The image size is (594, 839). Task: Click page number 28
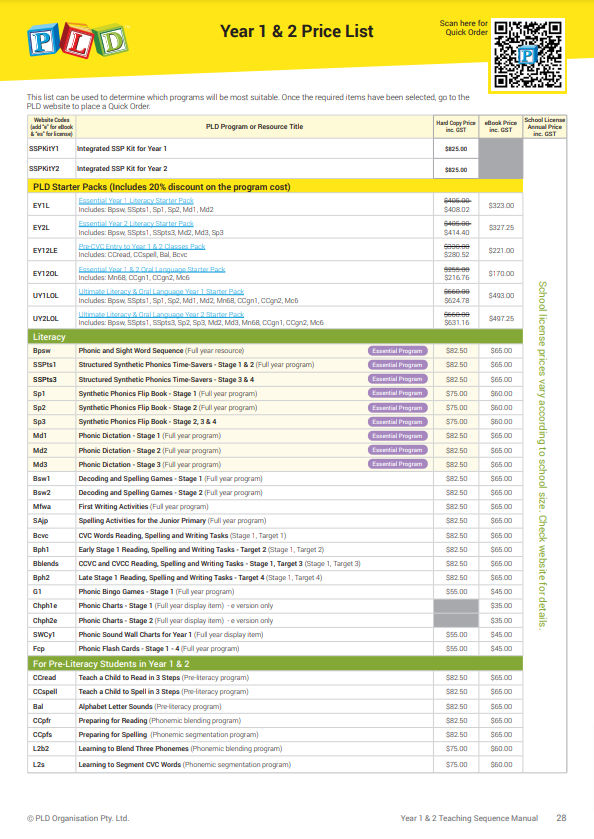tap(561, 818)
